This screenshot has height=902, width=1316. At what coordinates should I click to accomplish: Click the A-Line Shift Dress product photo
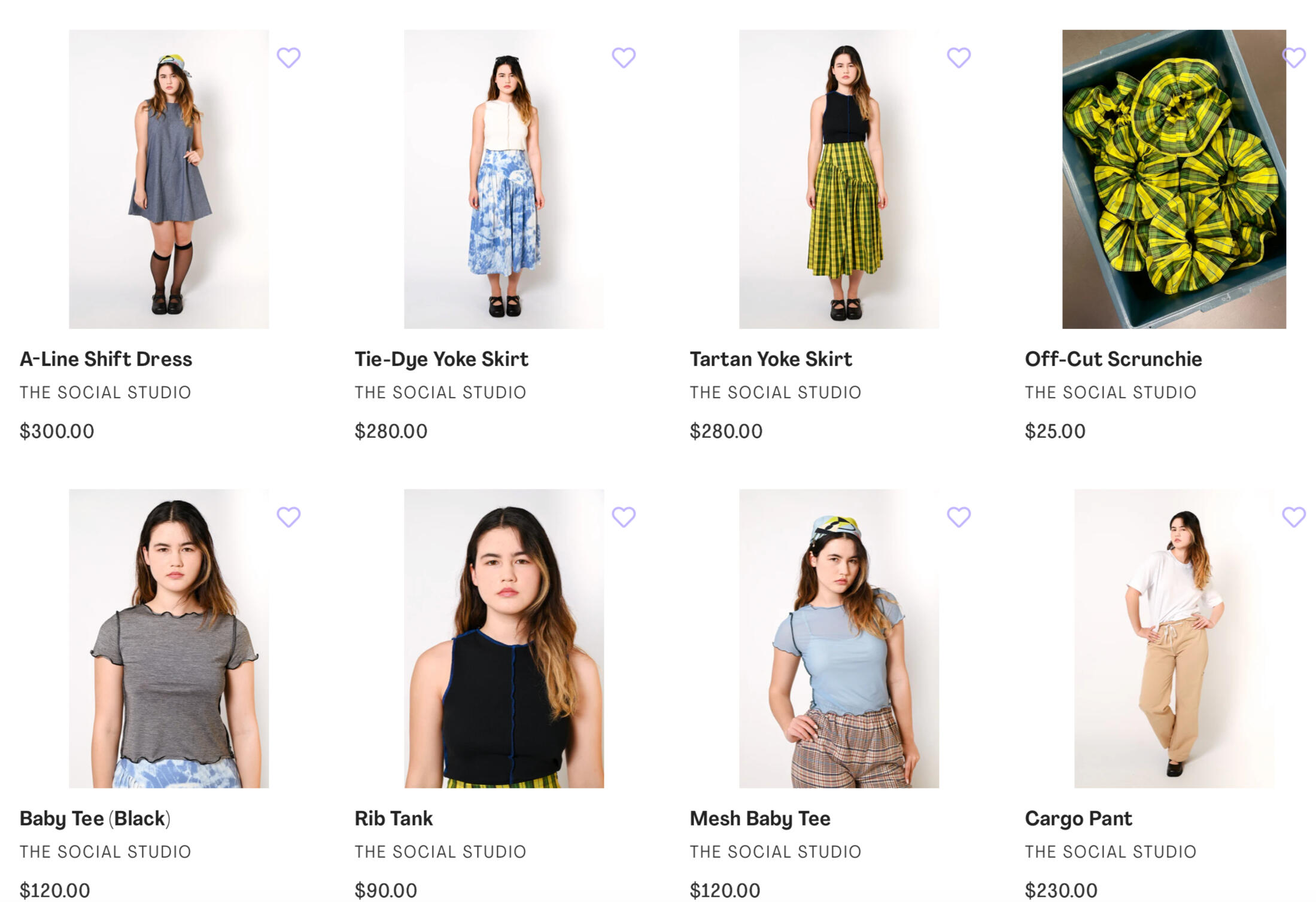169,179
